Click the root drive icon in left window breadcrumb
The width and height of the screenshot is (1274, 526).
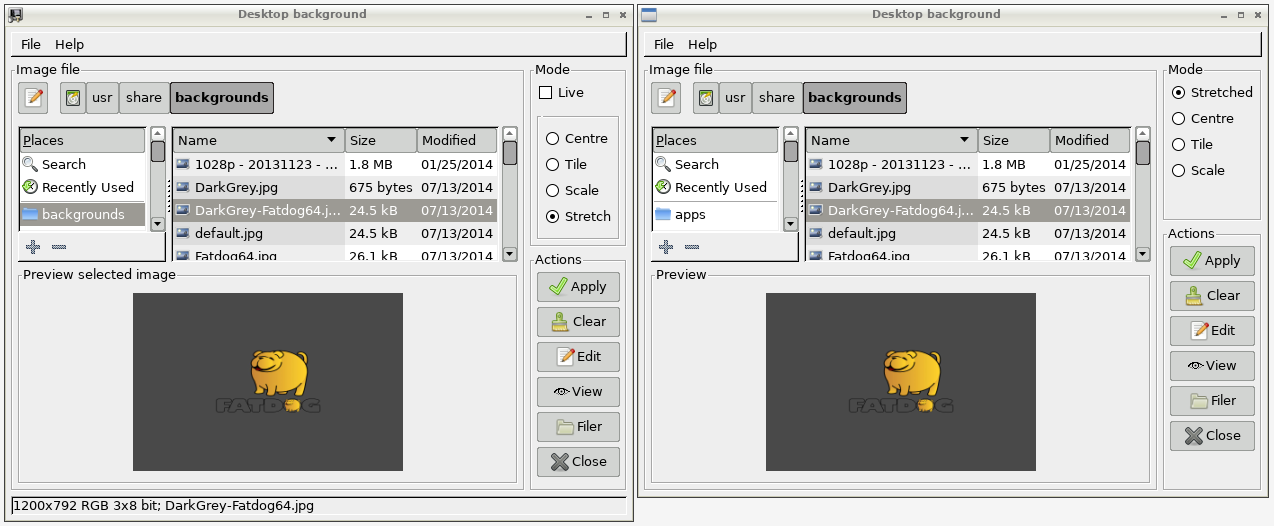click(73, 98)
